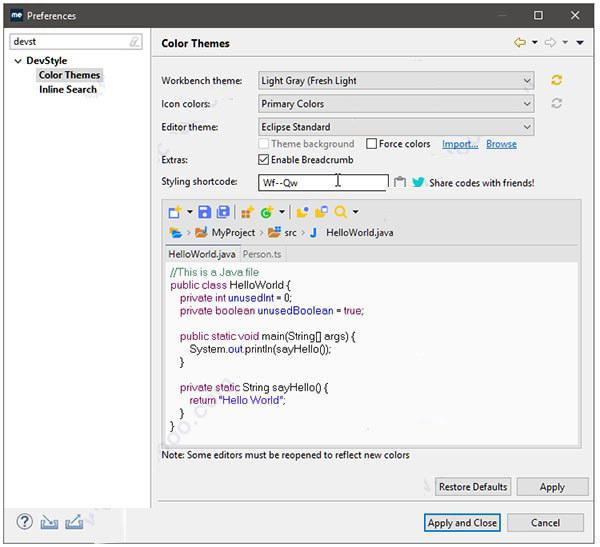Viewport: 600px width, 547px height.
Task: Paste shortcode using clipboard icon
Action: click(400, 182)
